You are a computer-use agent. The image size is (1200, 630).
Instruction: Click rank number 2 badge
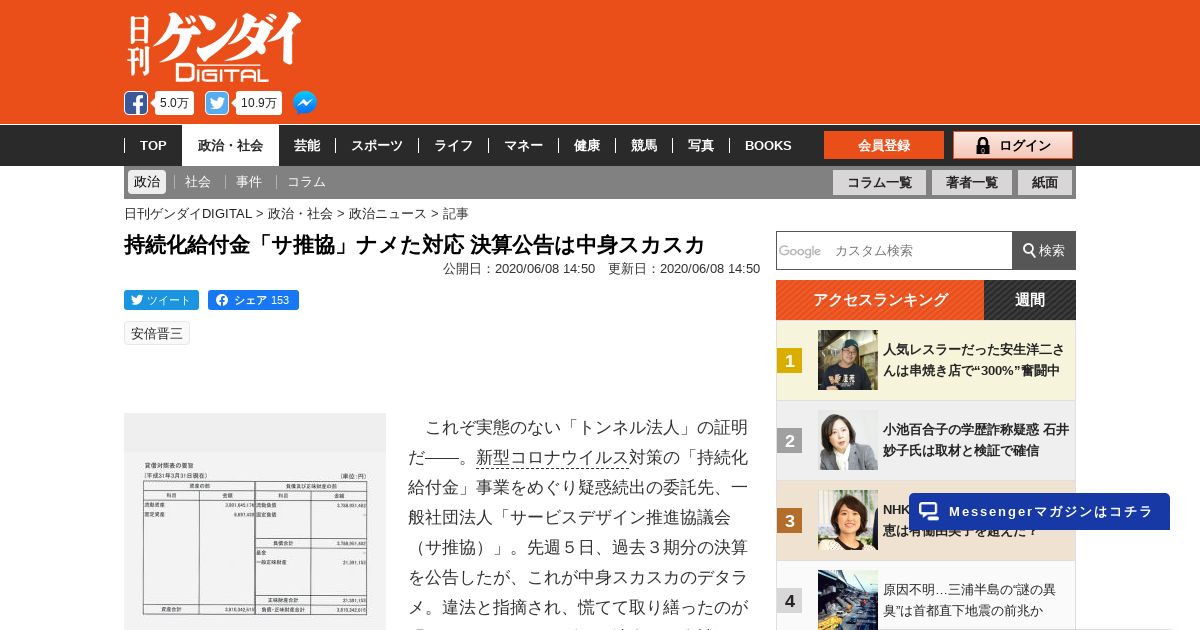tap(790, 441)
